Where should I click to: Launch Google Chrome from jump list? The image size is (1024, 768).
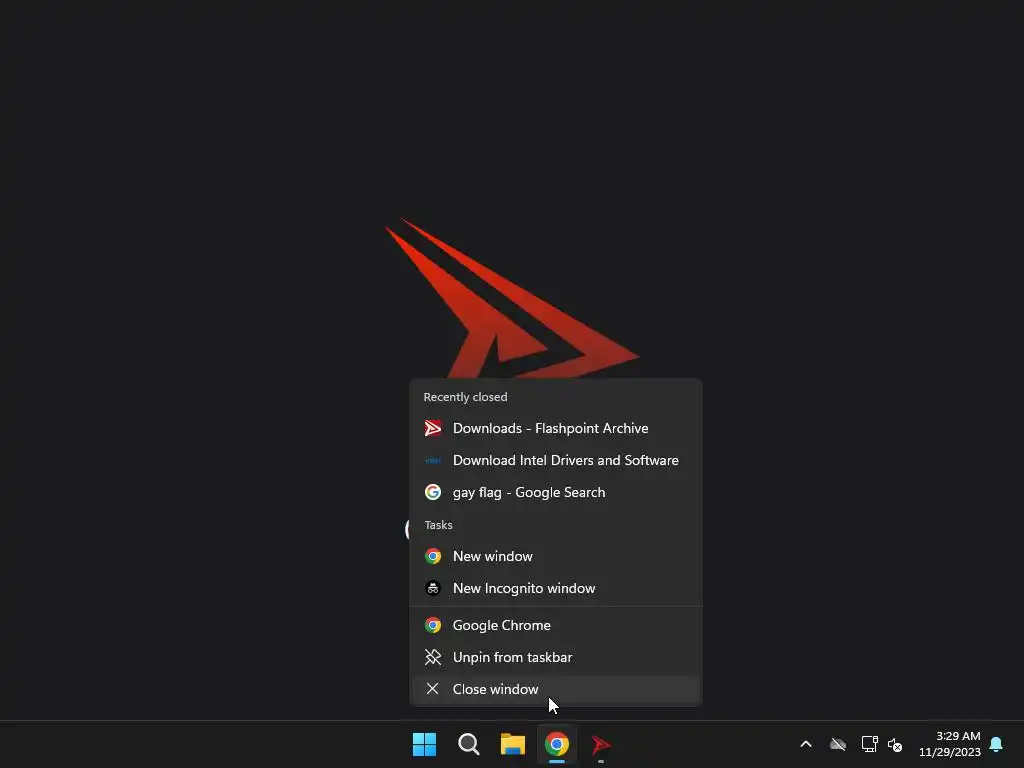pos(556,626)
